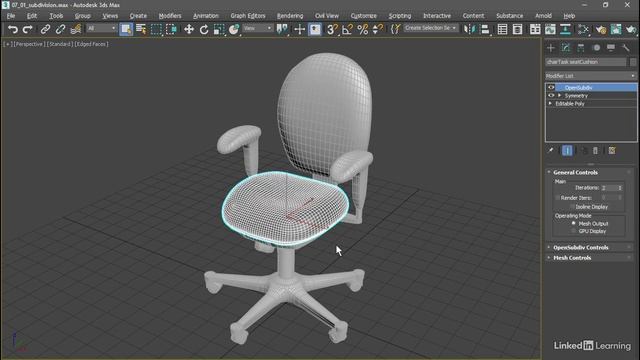The height and width of the screenshot is (360, 640).
Task: Select the GPU Display radio button
Action: 573,231
